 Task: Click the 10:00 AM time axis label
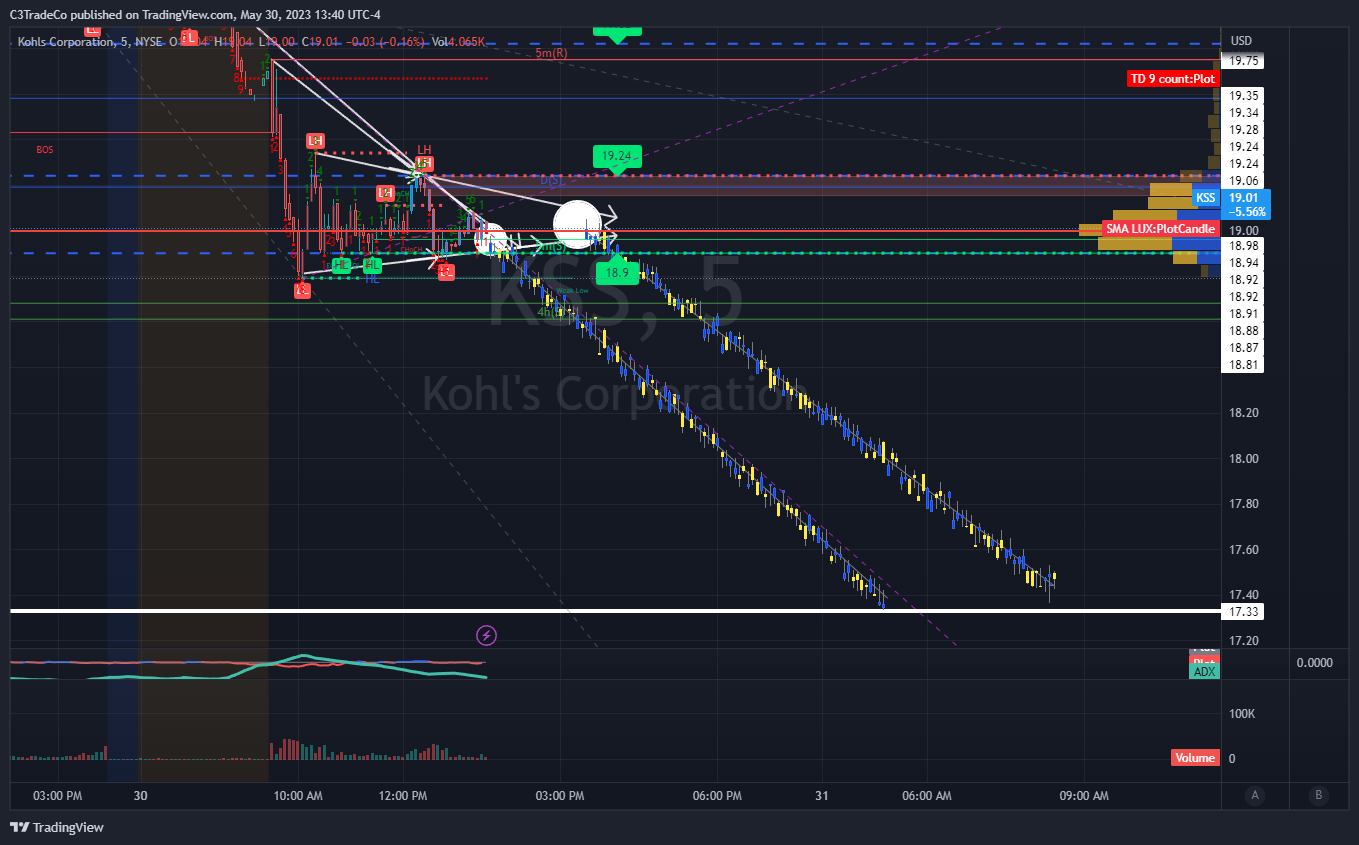coord(297,796)
